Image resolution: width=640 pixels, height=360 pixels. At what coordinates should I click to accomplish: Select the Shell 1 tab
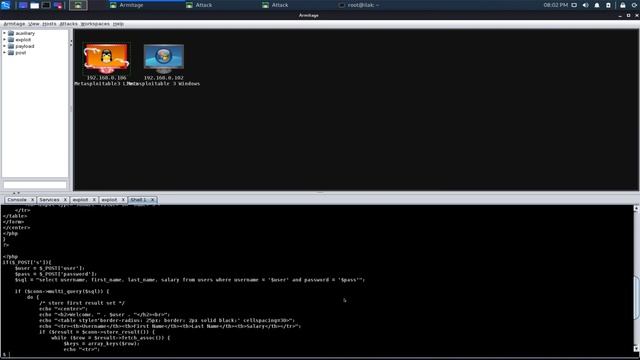[138, 200]
